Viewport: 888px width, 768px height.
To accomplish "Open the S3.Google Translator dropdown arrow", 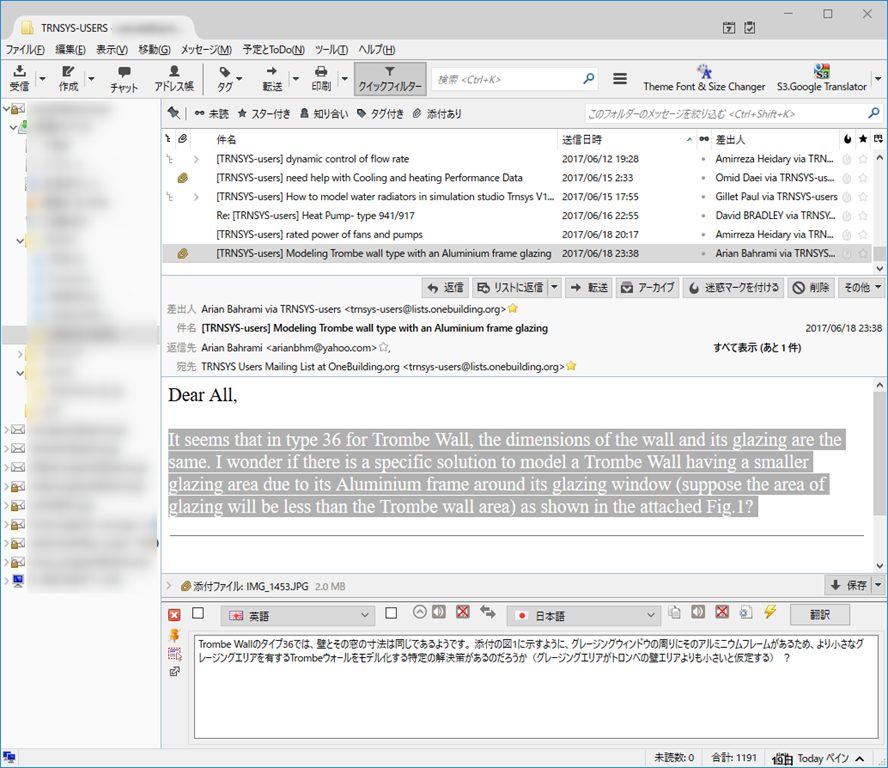I will pyautogui.click(x=878, y=78).
